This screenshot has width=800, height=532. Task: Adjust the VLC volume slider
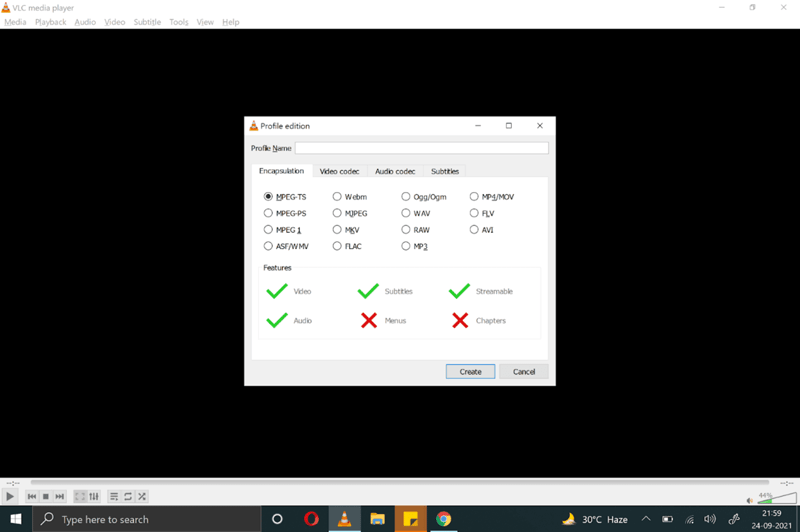[777, 497]
